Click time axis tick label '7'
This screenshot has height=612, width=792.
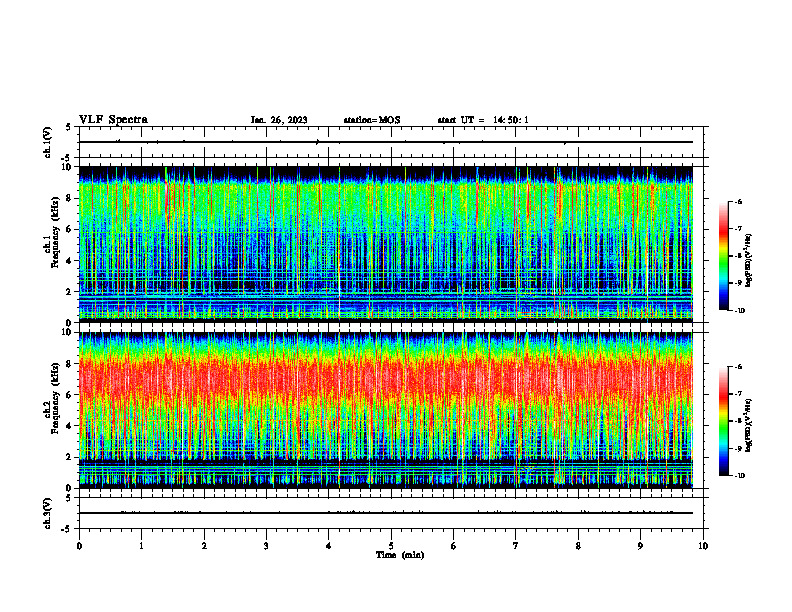516,546
